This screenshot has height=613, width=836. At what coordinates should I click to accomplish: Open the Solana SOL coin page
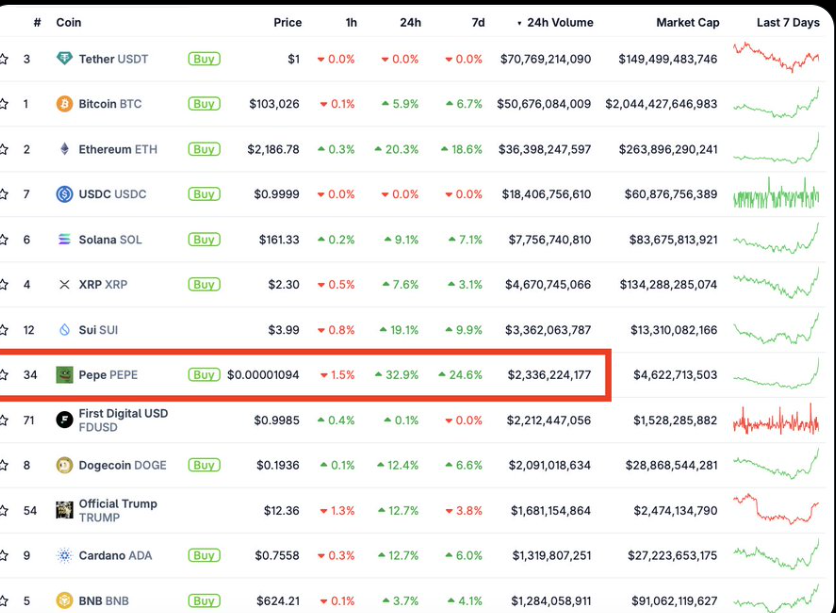[110, 239]
